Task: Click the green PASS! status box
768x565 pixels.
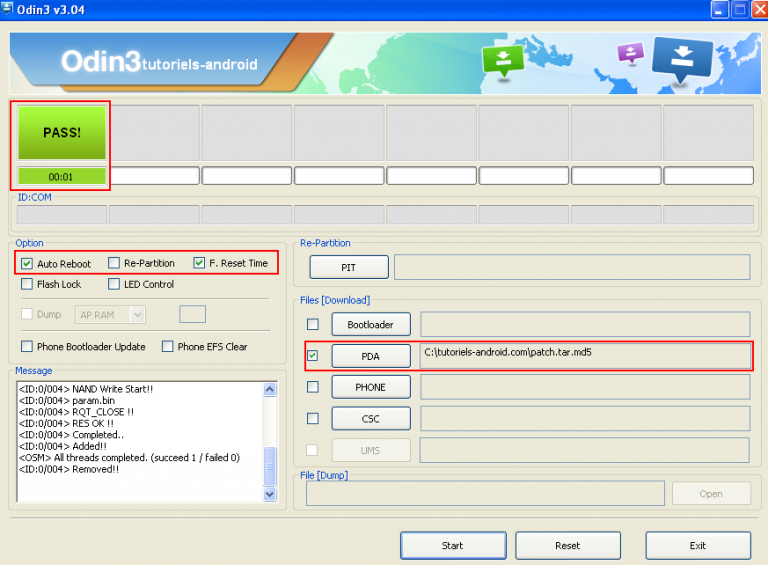Action: [x=62, y=133]
